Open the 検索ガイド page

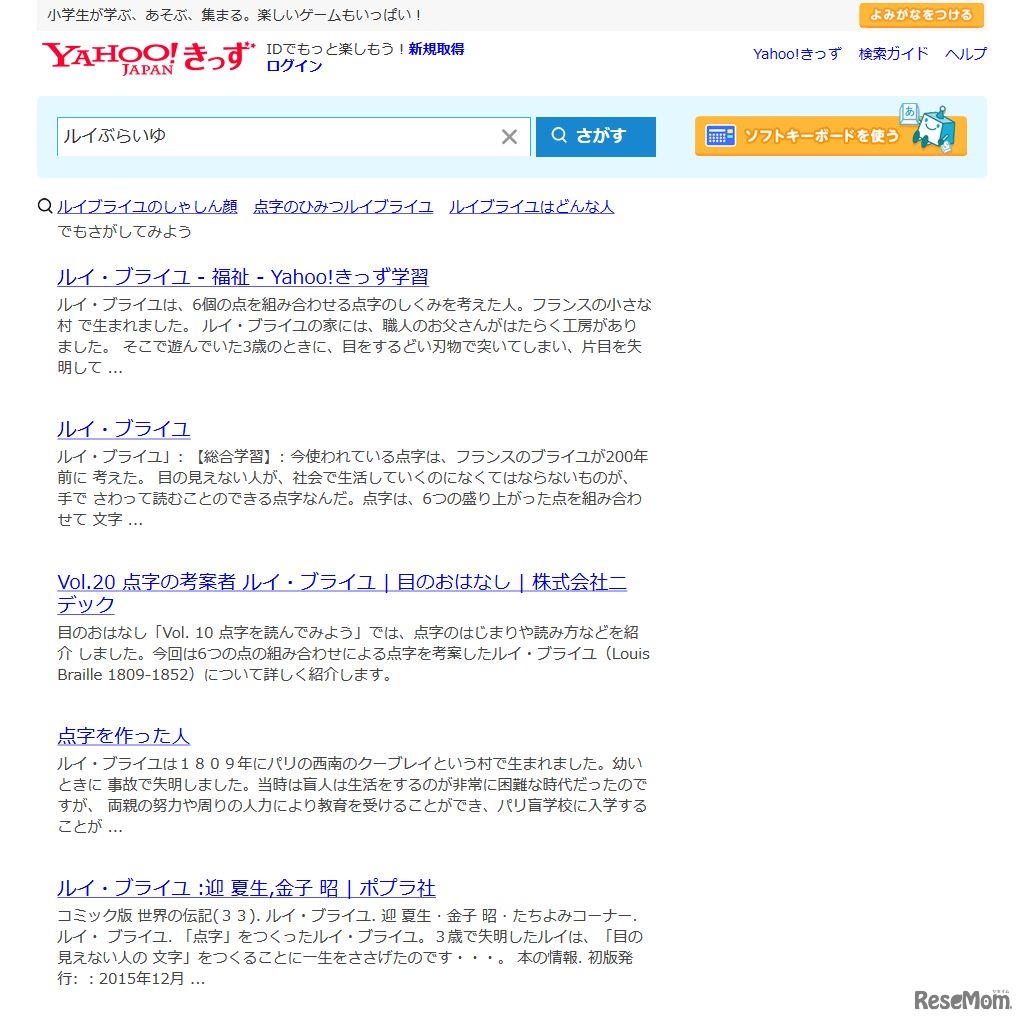pos(892,55)
